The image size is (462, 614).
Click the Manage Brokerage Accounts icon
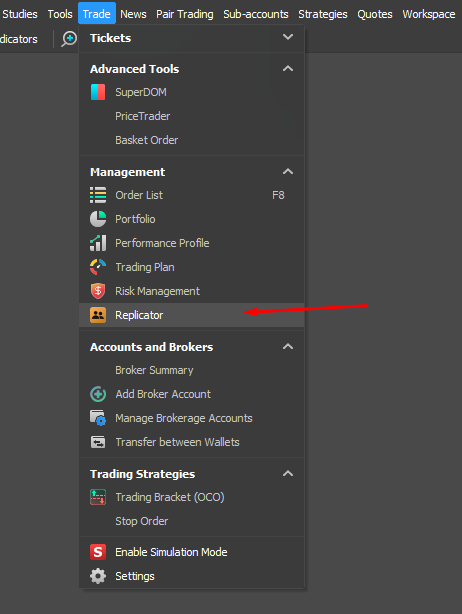(98, 418)
